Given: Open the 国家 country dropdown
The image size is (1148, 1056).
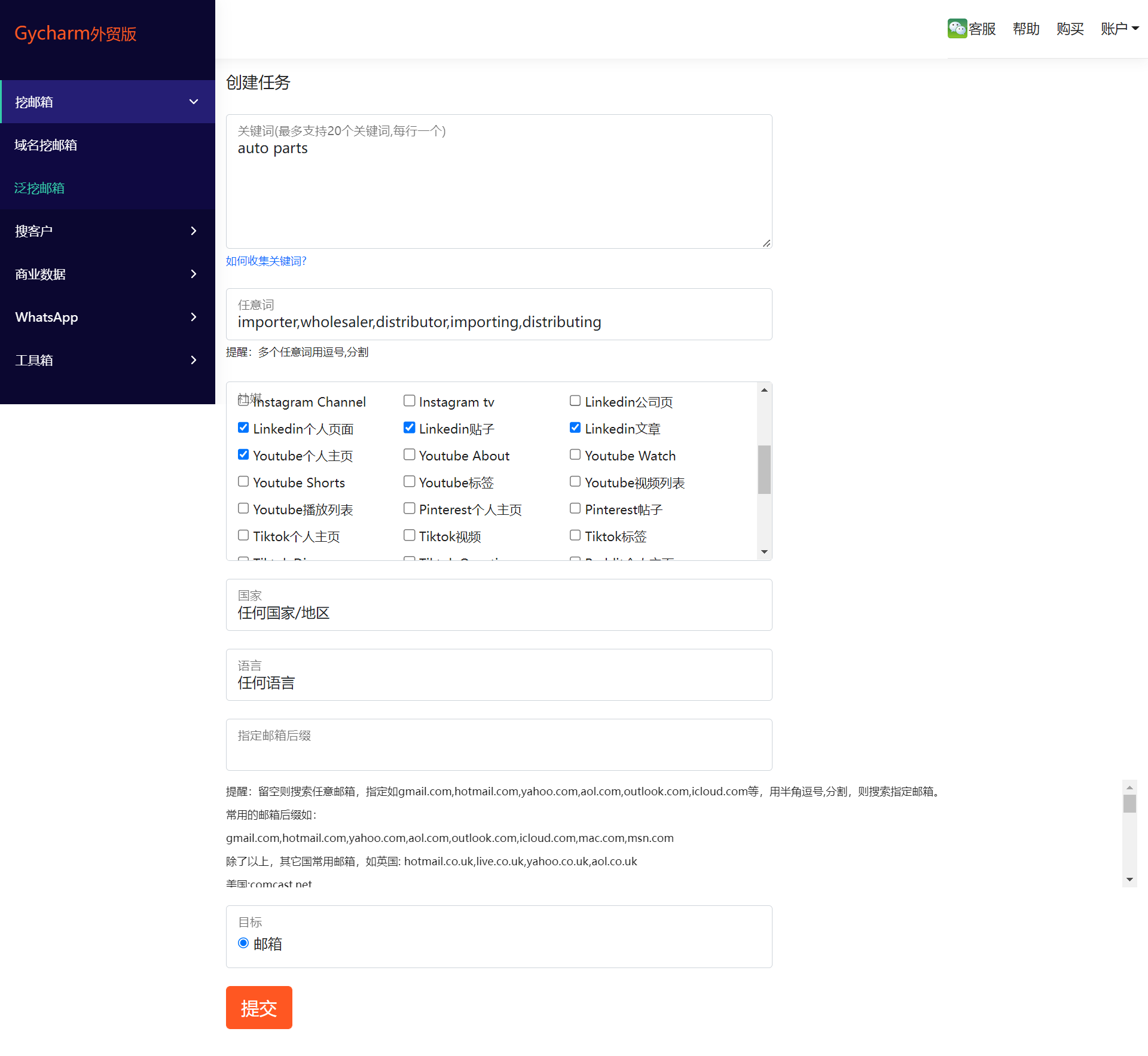Looking at the screenshot, I should [x=499, y=605].
